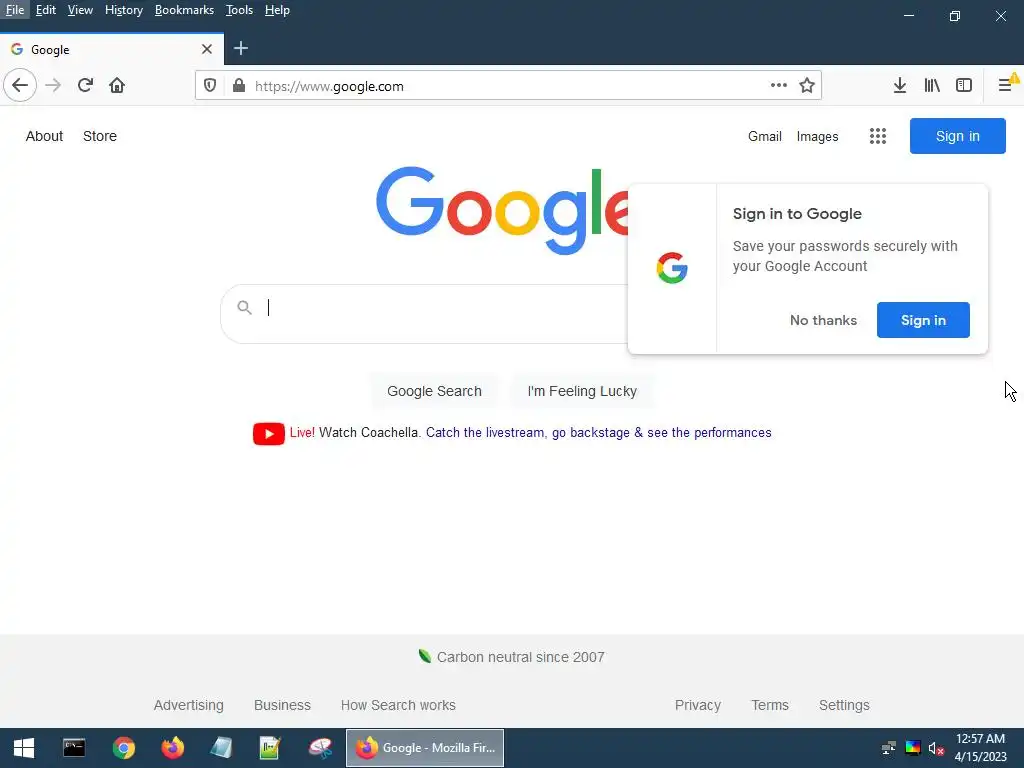The height and width of the screenshot is (768, 1024).
Task: Go back using Firefox back arrow
Action: [x=20, y=86]
